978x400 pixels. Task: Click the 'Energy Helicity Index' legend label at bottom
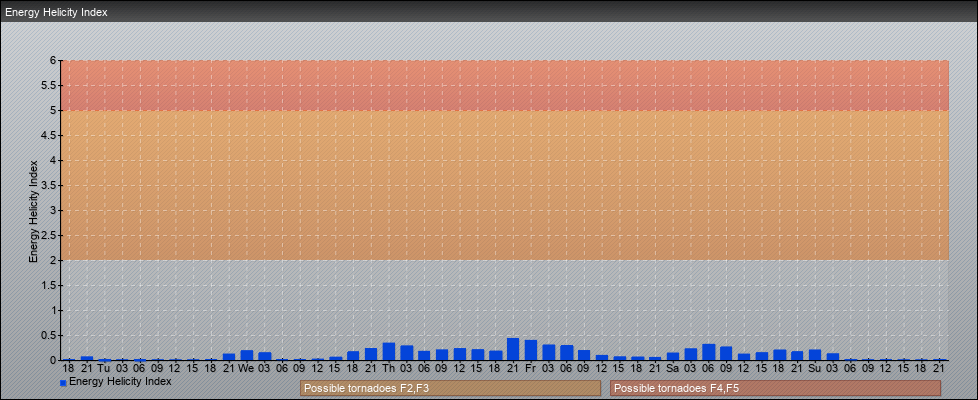120,381
